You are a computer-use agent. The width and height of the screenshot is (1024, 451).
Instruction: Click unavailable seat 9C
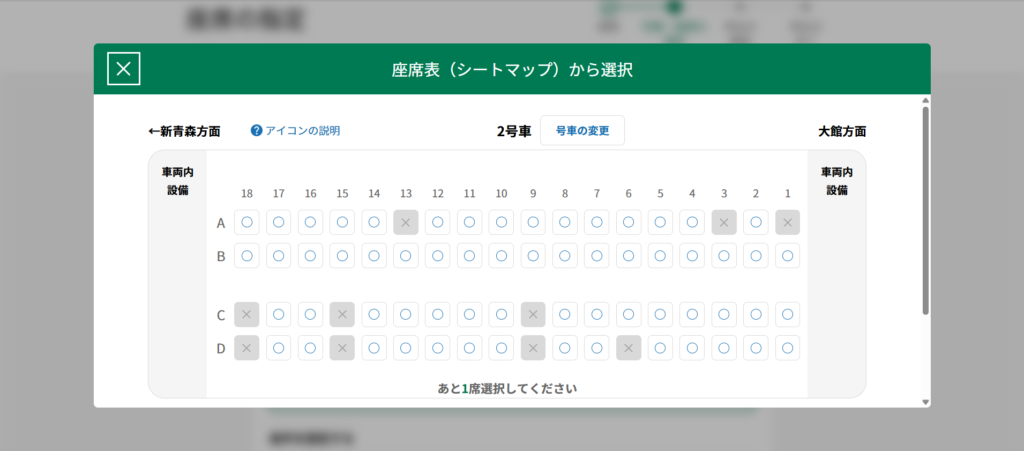[533, 315]
